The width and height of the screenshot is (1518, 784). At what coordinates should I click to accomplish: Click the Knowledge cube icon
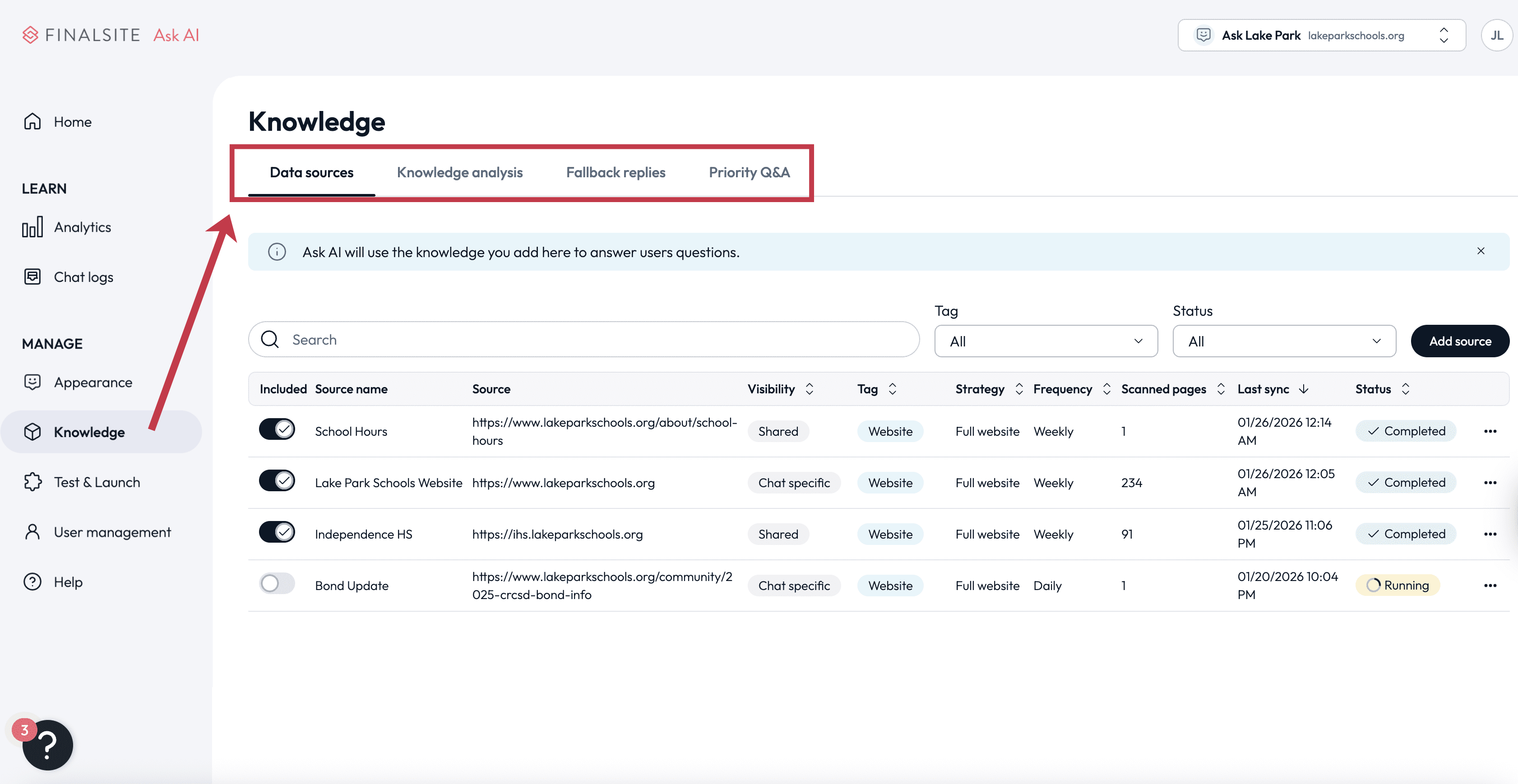pyautogui.click(x=32, y=432)
